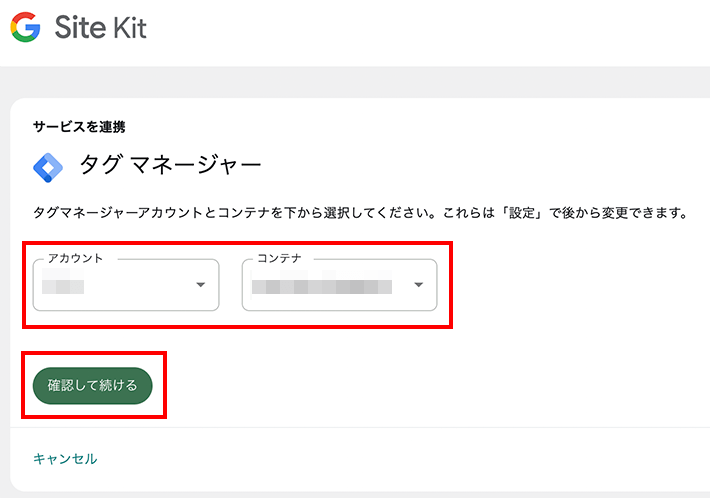The height and width of the screenshot is (498, 710).
Task: Click the divider line above キャンセル
Action: [x=360, y=427]
